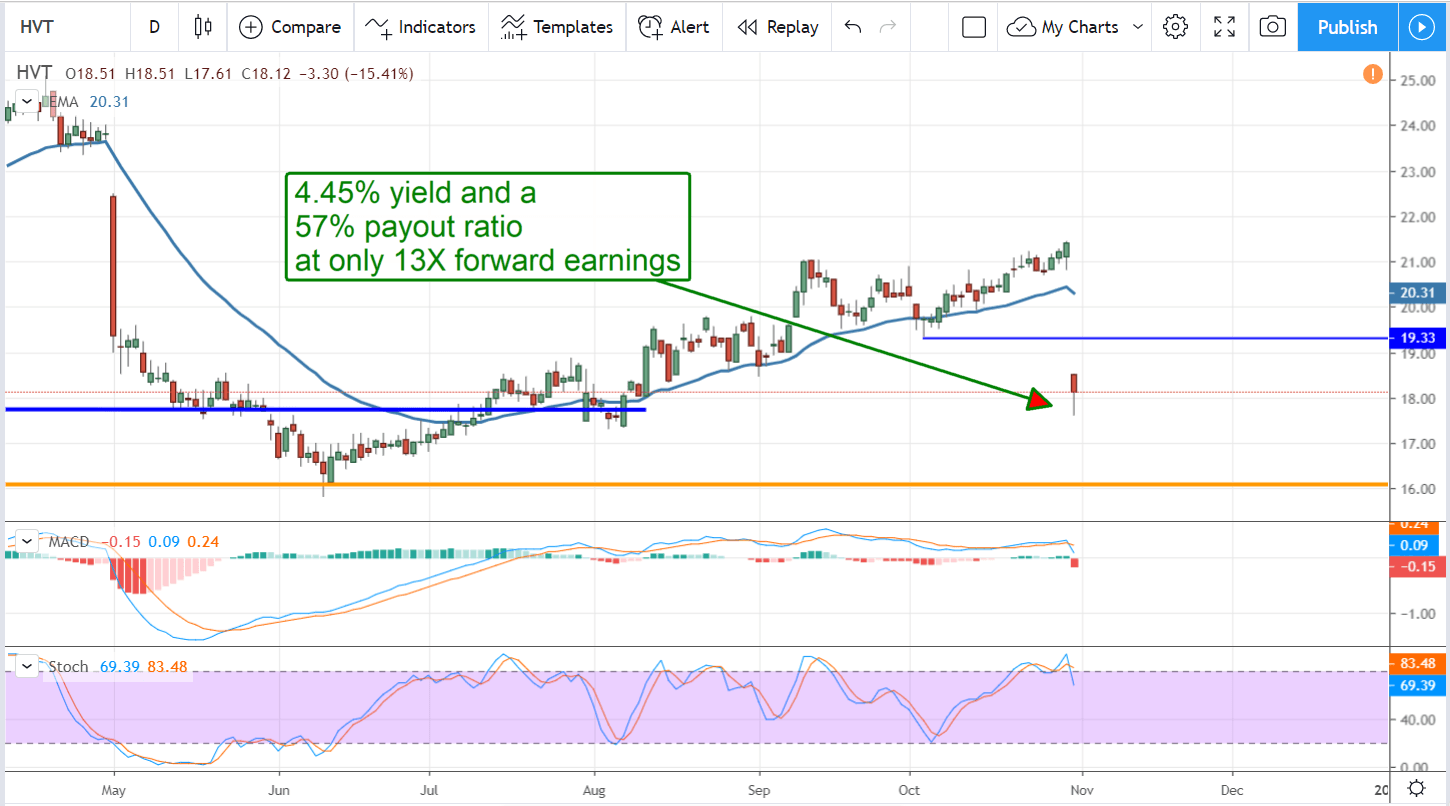
Task: Enter fullscreen chart mode
Action: 1224,27
